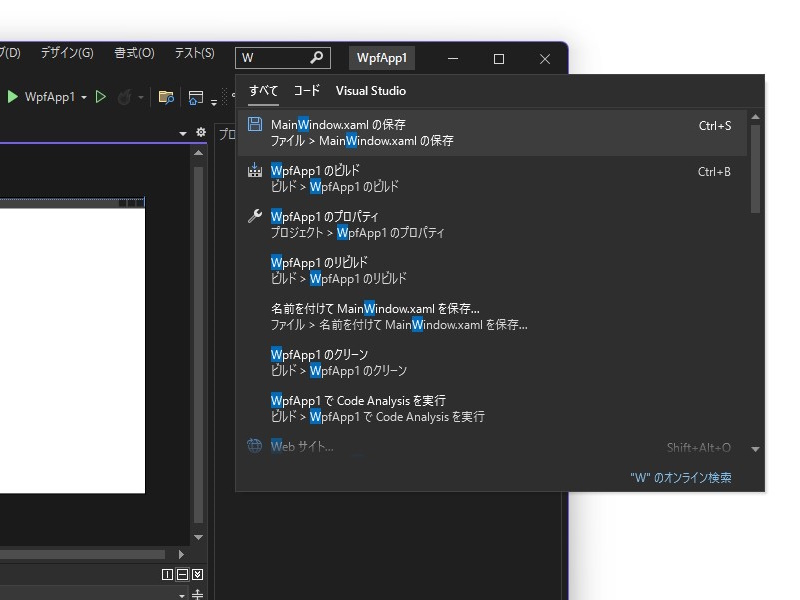800x600 pixels.
Task: Minimize the Visual Studio window
Action: pyautogui.click(x=453, y=59)
